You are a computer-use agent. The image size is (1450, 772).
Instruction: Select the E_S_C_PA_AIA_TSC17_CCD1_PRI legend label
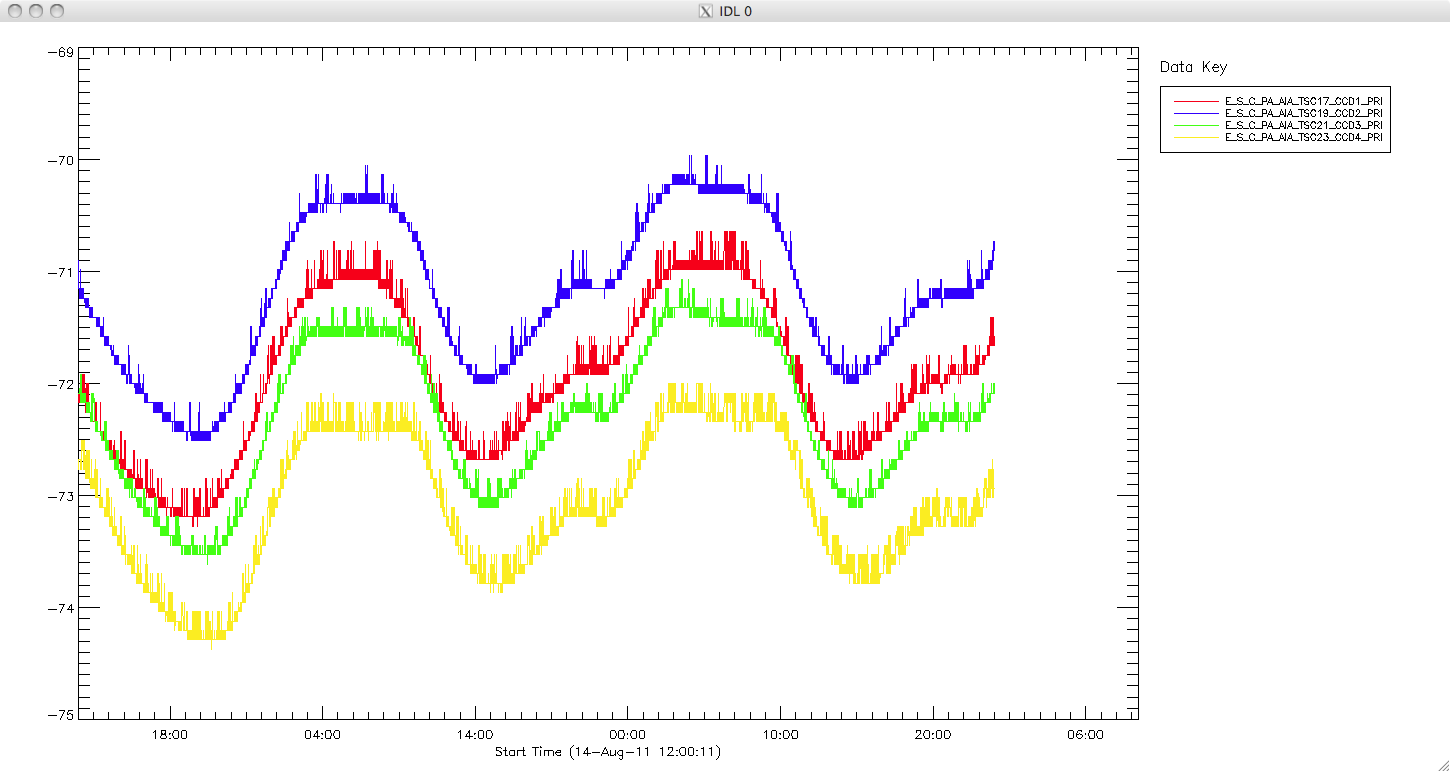pos(1303,102)
